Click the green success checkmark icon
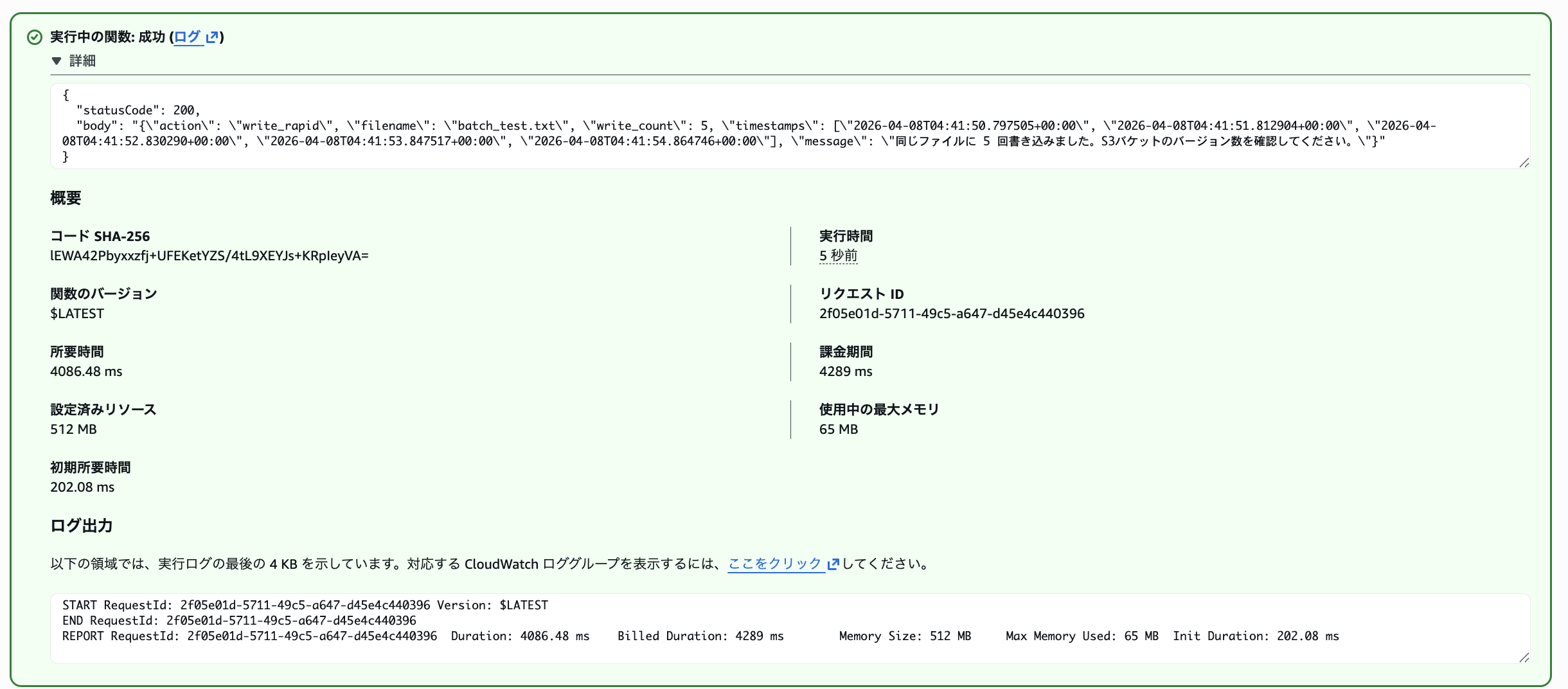 pyautogui.click(x=33, y=39)
